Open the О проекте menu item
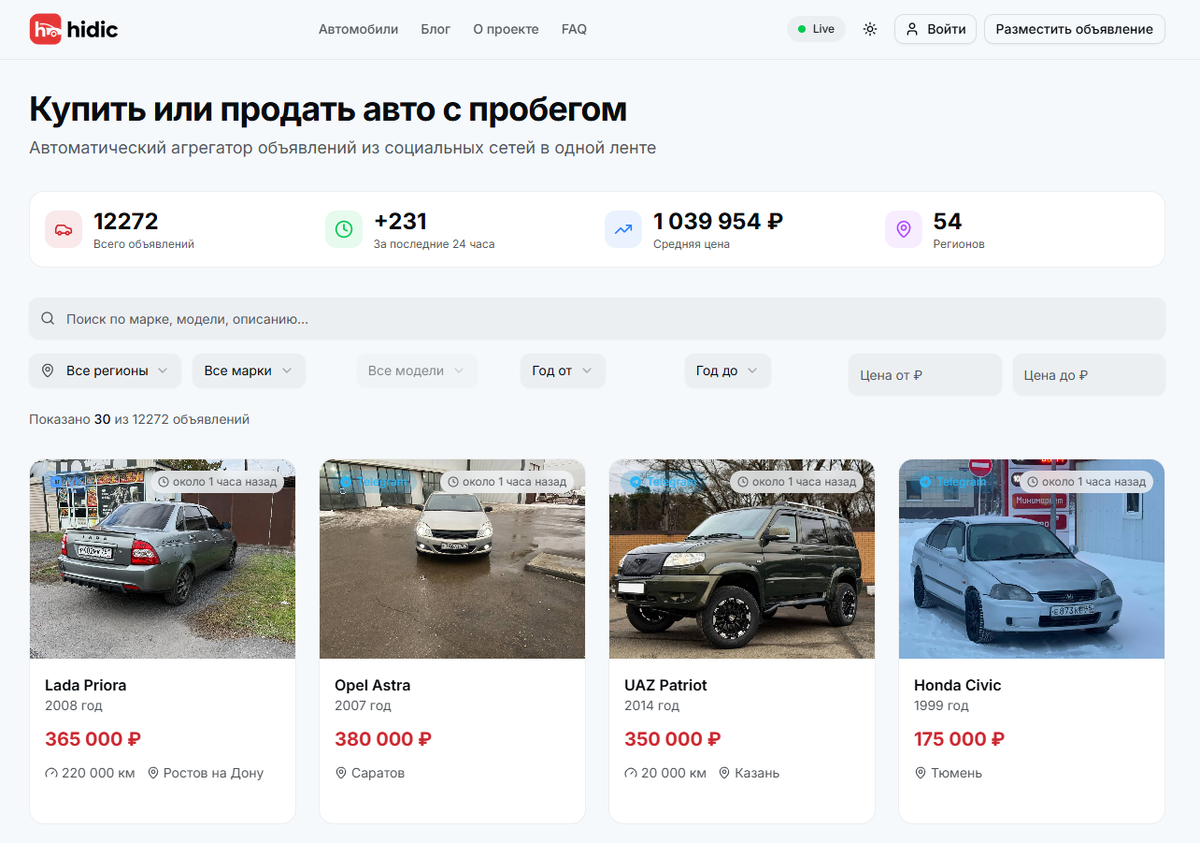Viewport: 1200px width, 843px height. (x=506, y=29)
